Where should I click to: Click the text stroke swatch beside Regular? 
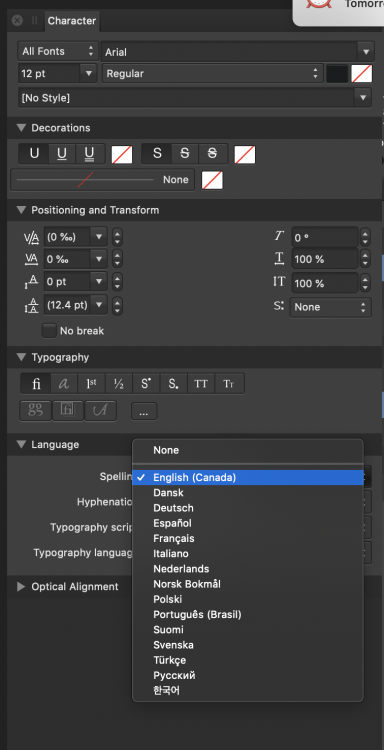[362, 74]
